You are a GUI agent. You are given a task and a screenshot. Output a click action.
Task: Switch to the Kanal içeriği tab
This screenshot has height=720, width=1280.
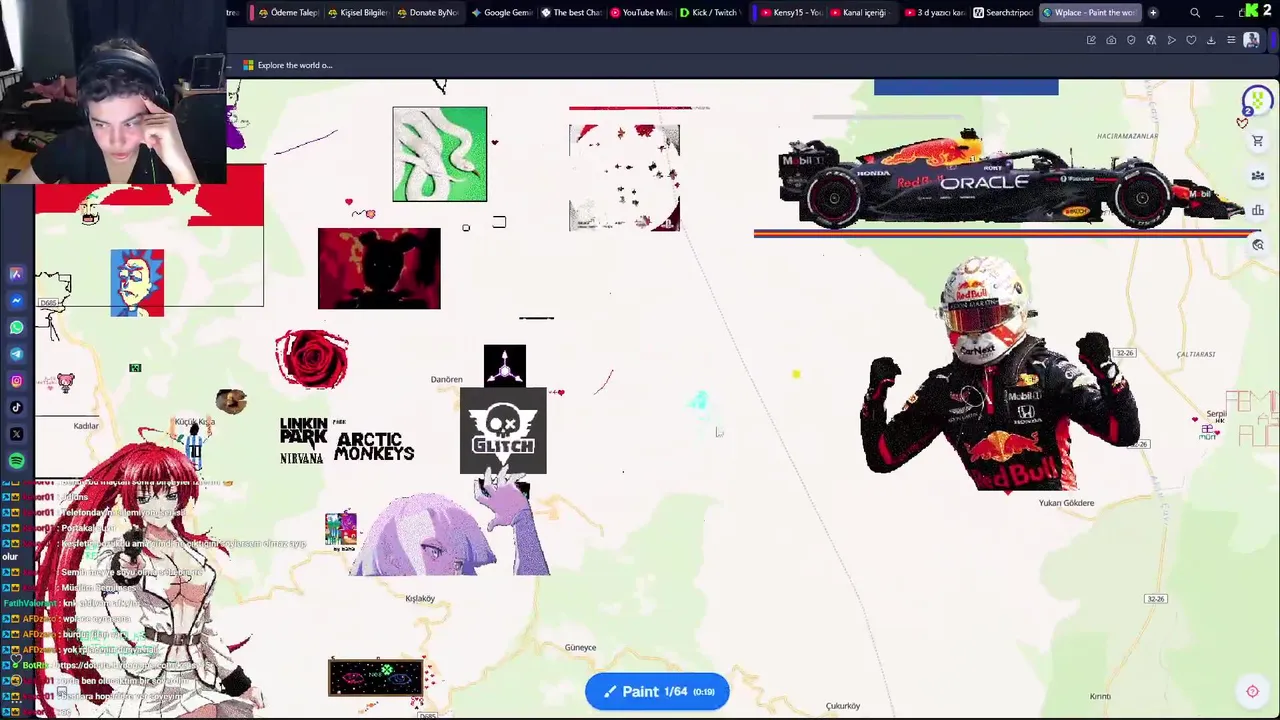(862, 13)
